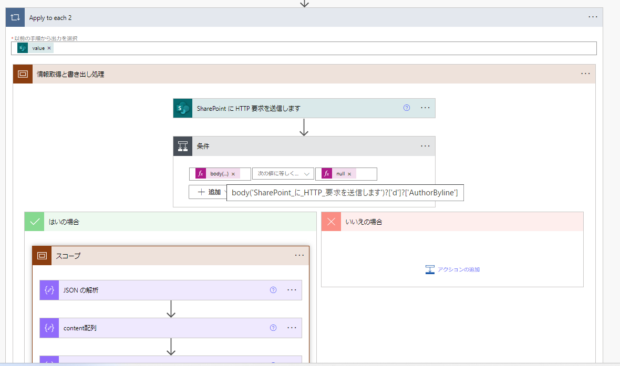Select the はいの場合 branch header

click(x=170, y=222)
